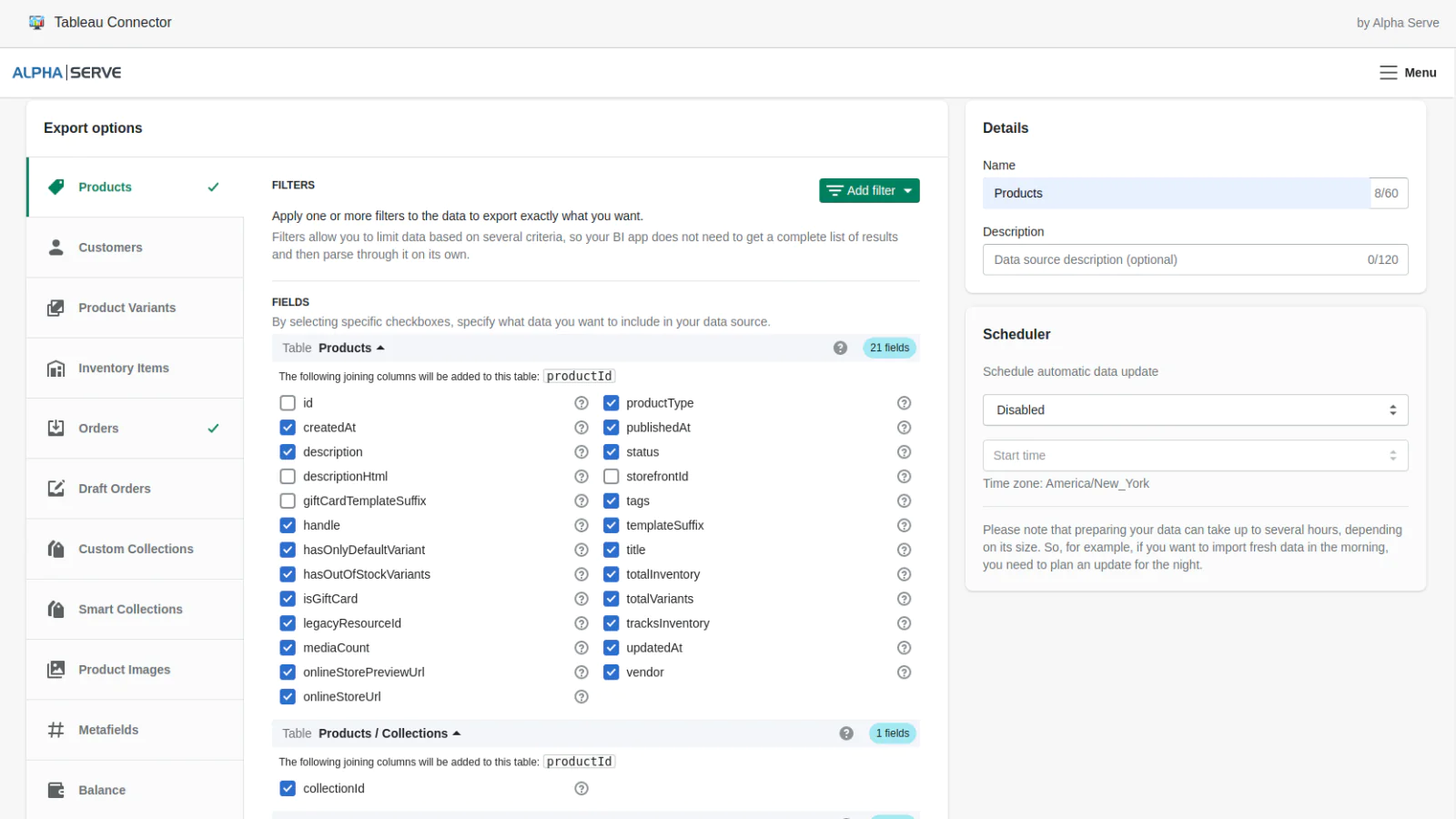The height and width of the screenshot is (819, 1456).
Task: Click the Alpha Serve logo
Action: coord(66,73)
